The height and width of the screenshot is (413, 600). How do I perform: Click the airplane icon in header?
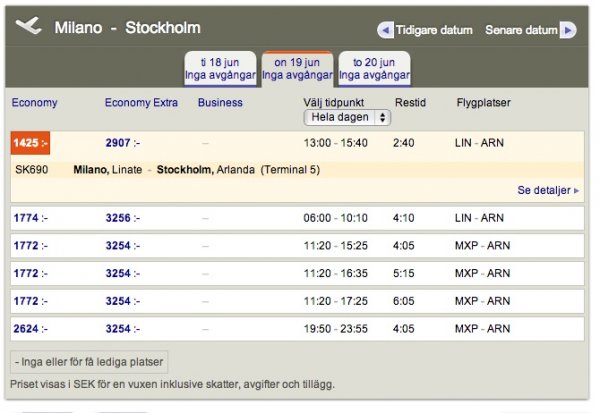(x=30, y=27)
